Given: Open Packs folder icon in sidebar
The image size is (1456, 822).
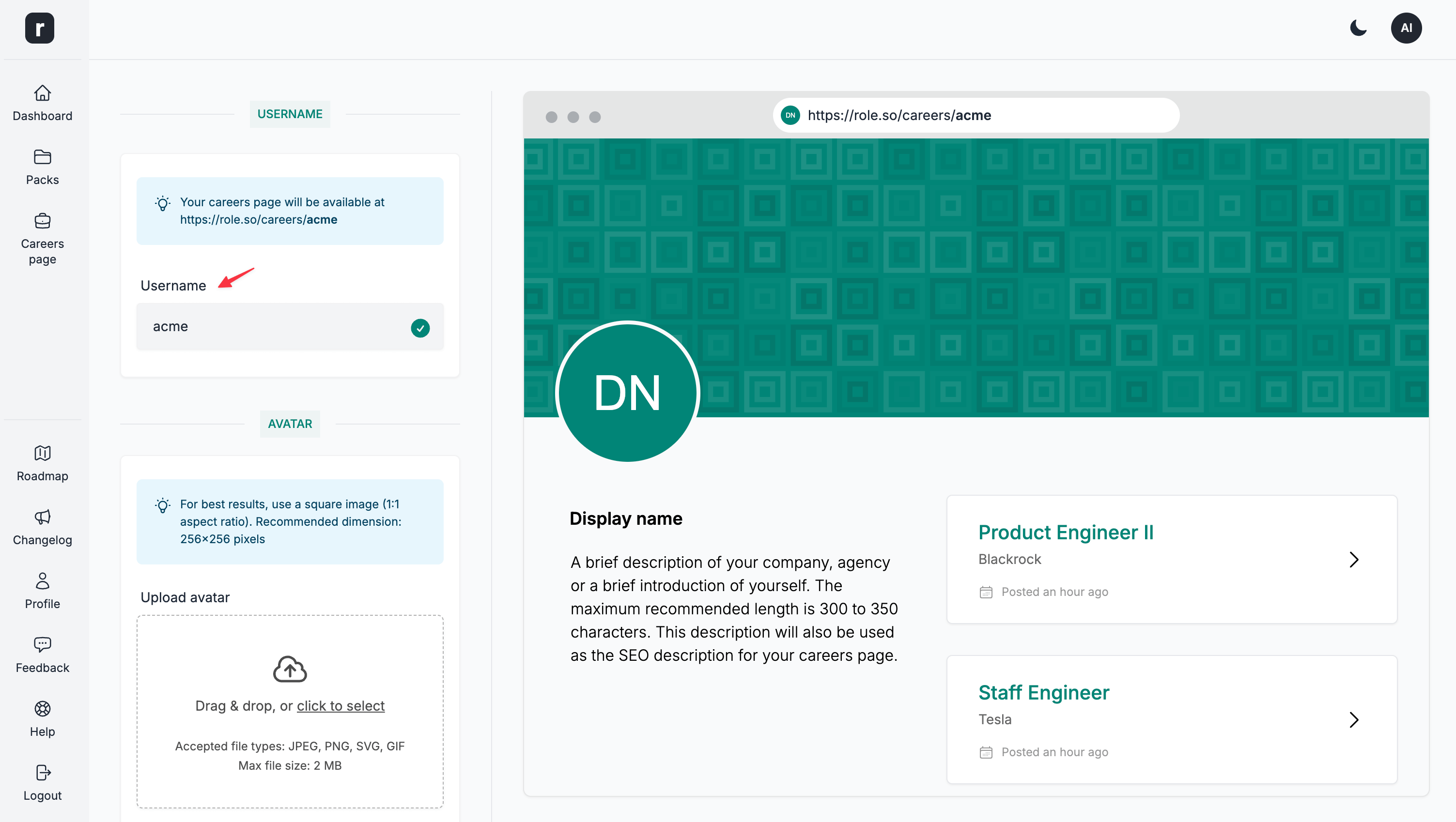Looking at the screenshot, I should [43, 157].
